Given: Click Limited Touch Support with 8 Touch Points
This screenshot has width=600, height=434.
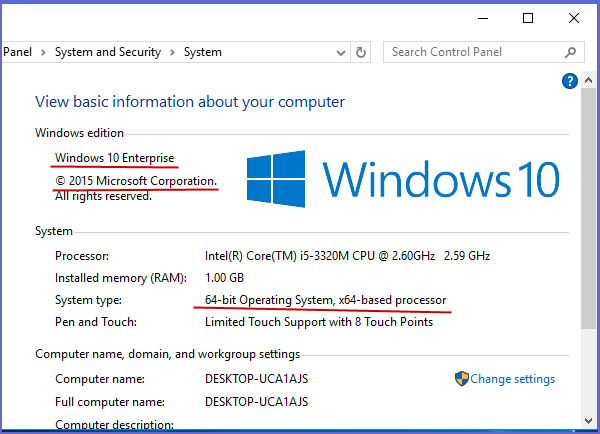Looking at the screenshot, I should [319, 322].
